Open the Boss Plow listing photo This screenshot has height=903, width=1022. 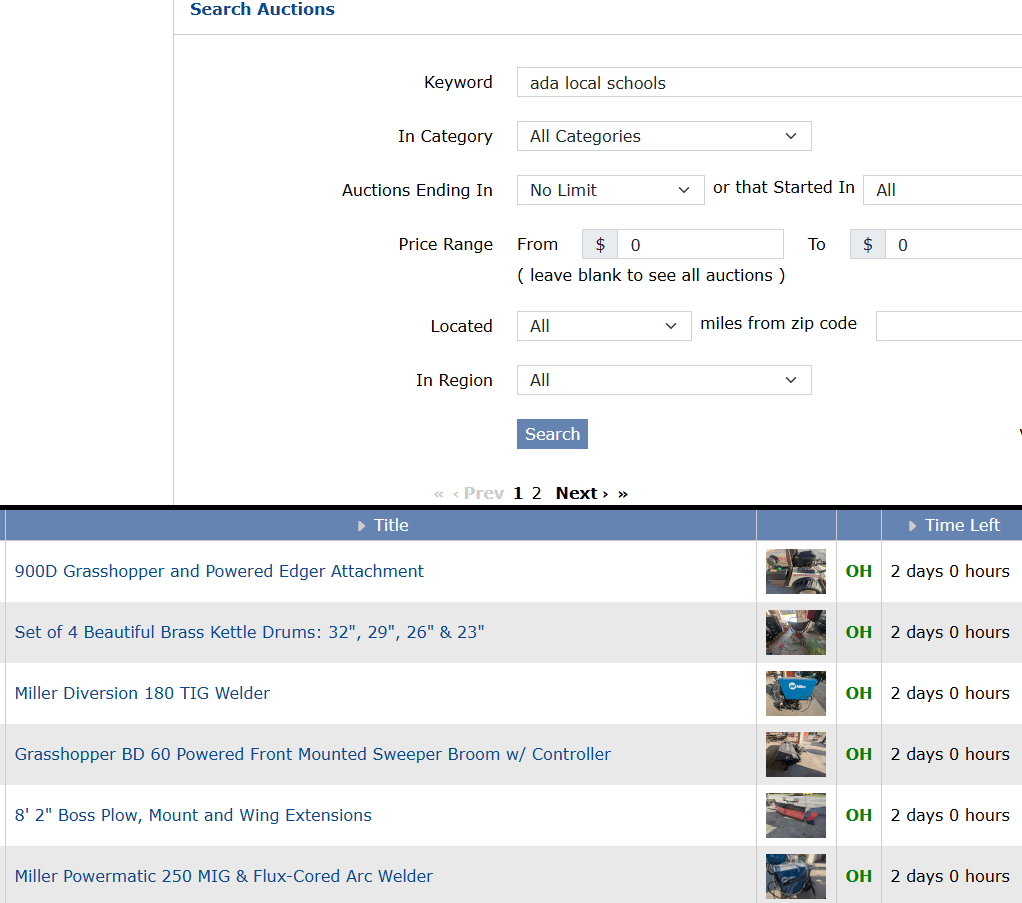pyautogui.click(x=796, y=815)
